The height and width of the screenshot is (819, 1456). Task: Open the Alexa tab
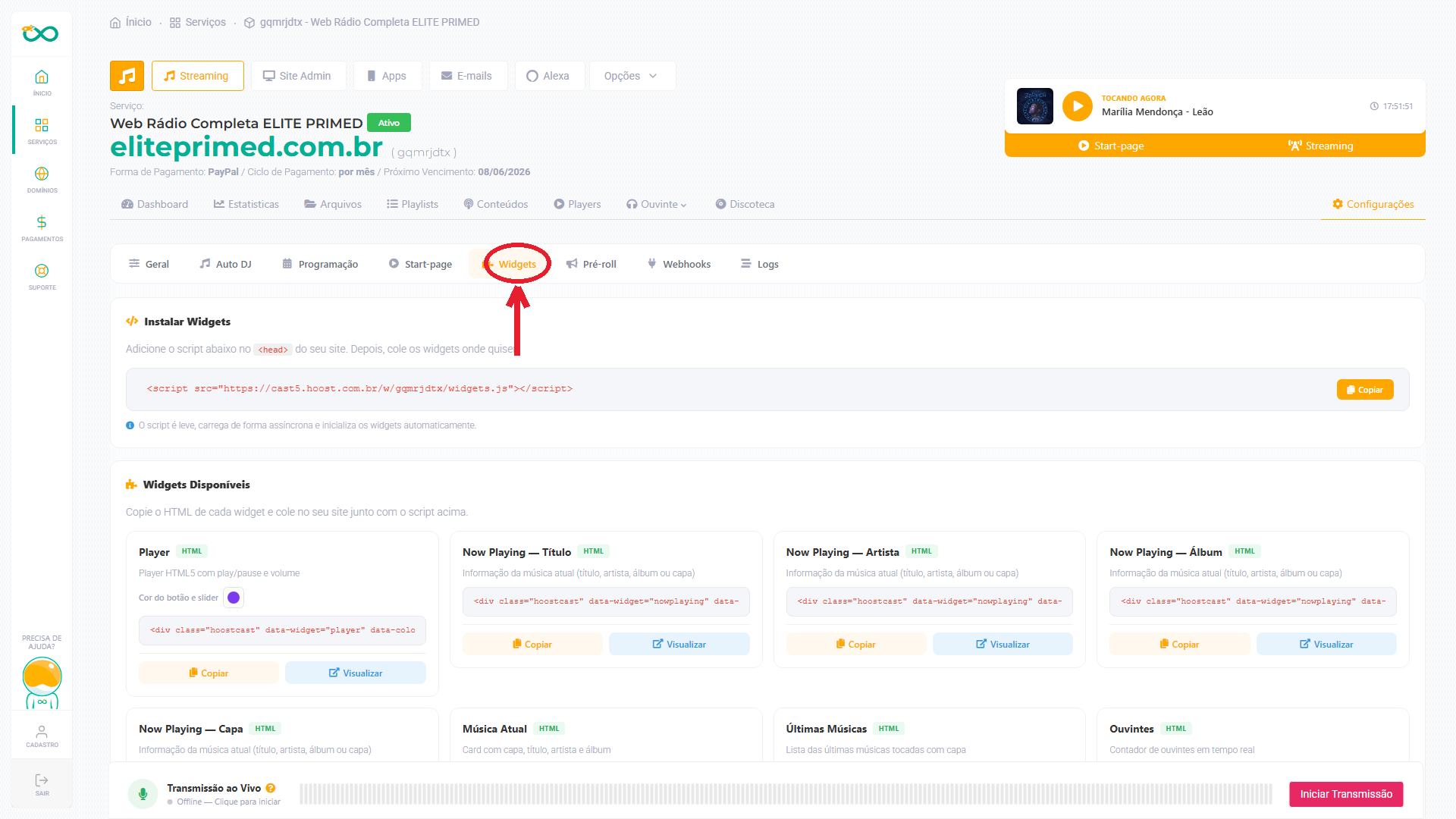tap(548, 76)
